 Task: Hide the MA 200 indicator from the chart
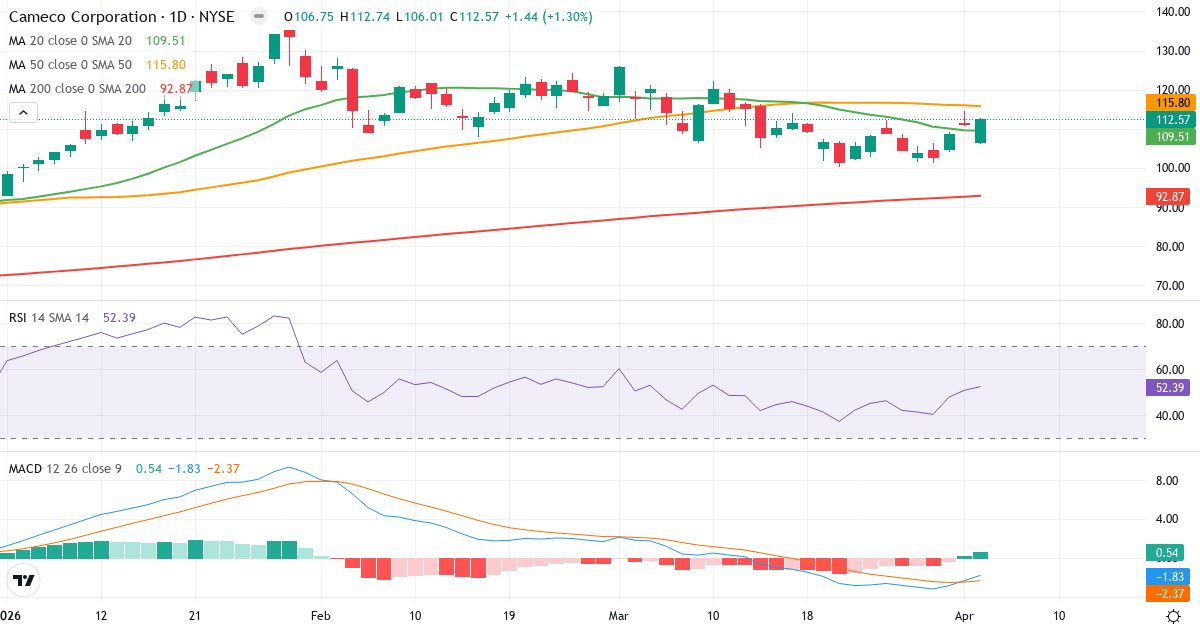click(80, 88)
